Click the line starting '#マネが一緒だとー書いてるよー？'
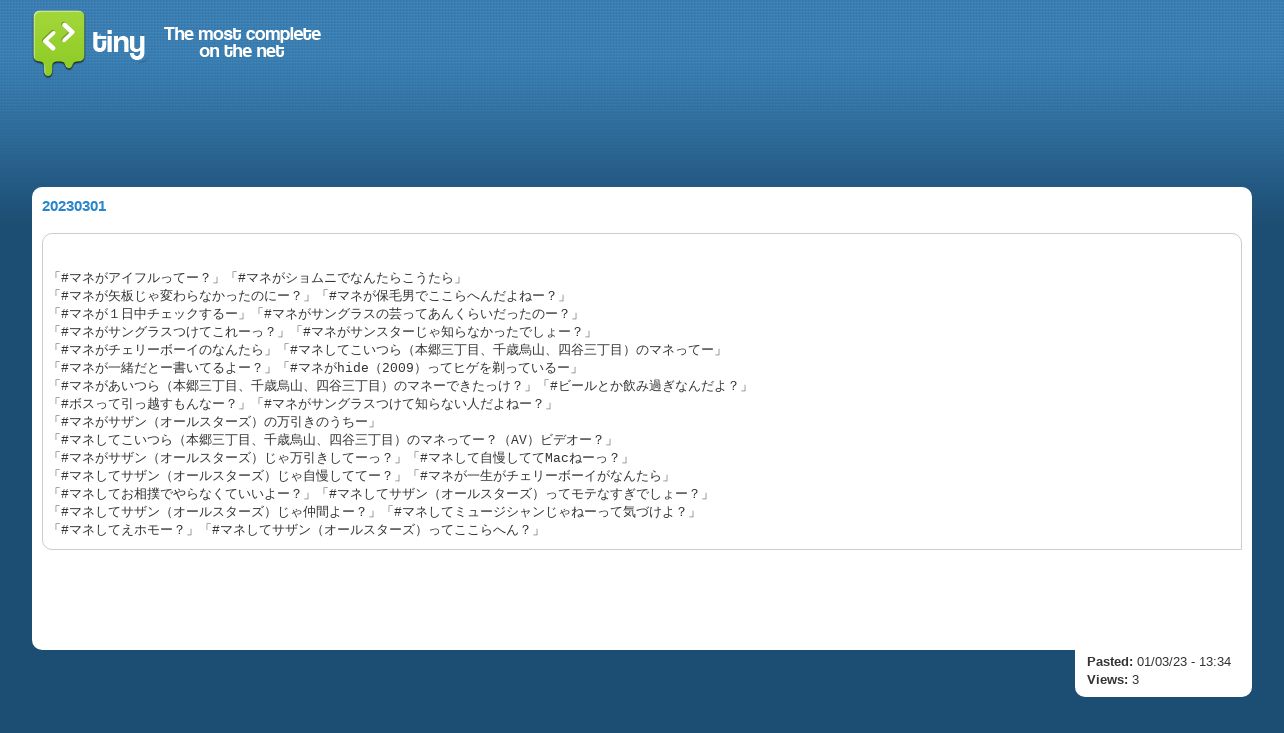The width and height of the screenshot is (1284, 733). (316, 368)
